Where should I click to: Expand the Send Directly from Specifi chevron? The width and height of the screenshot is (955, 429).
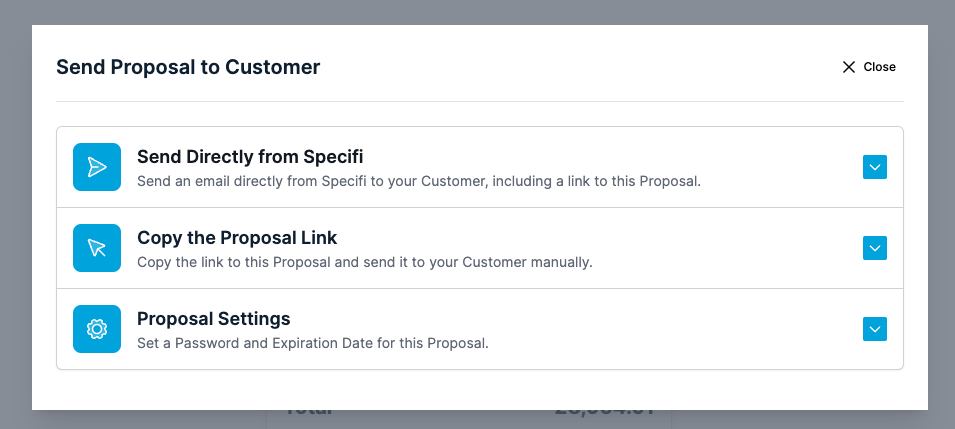pos(875,167)
